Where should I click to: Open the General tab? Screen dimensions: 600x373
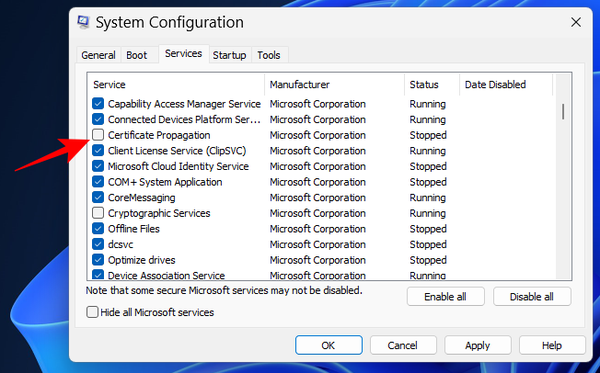point(98,55)
